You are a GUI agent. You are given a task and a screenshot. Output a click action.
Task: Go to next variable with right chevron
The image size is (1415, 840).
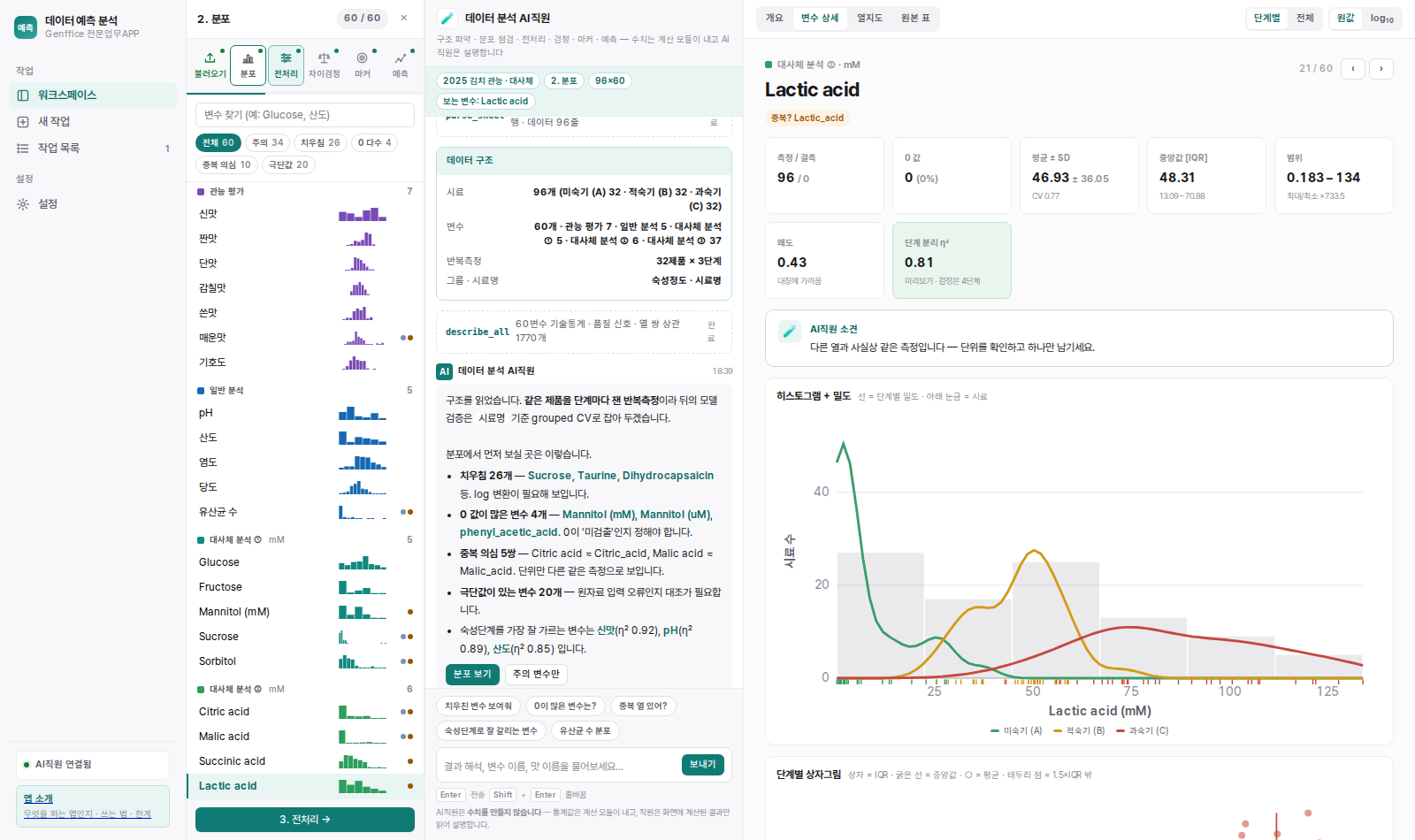pyautogui.click(x=1381, y=68)
